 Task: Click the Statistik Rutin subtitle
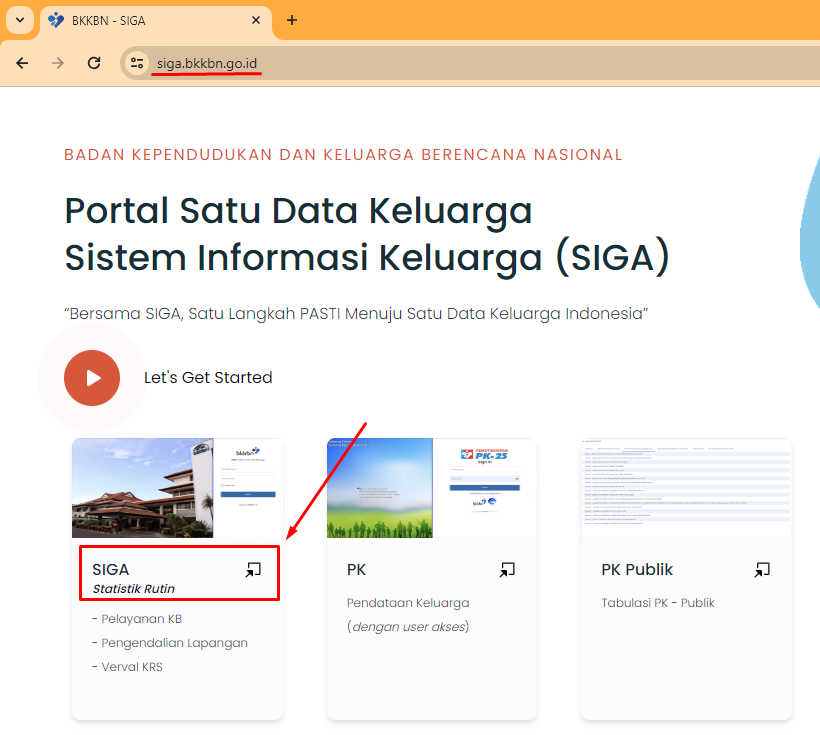point(134,589)
